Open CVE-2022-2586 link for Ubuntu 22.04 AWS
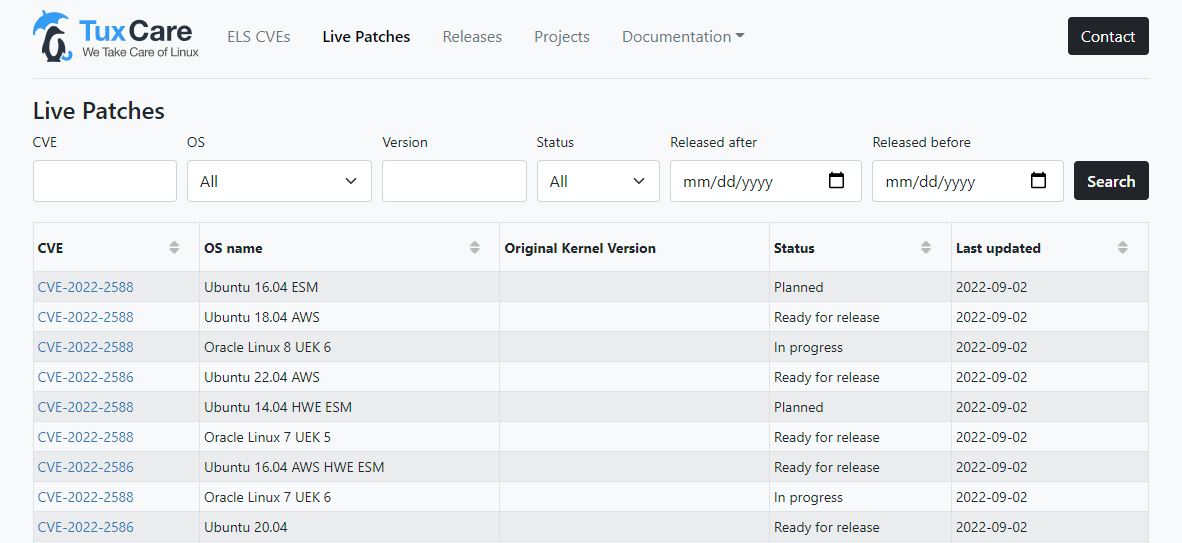This screenshot has height=543, width=1182. click(x=85, y=377)
